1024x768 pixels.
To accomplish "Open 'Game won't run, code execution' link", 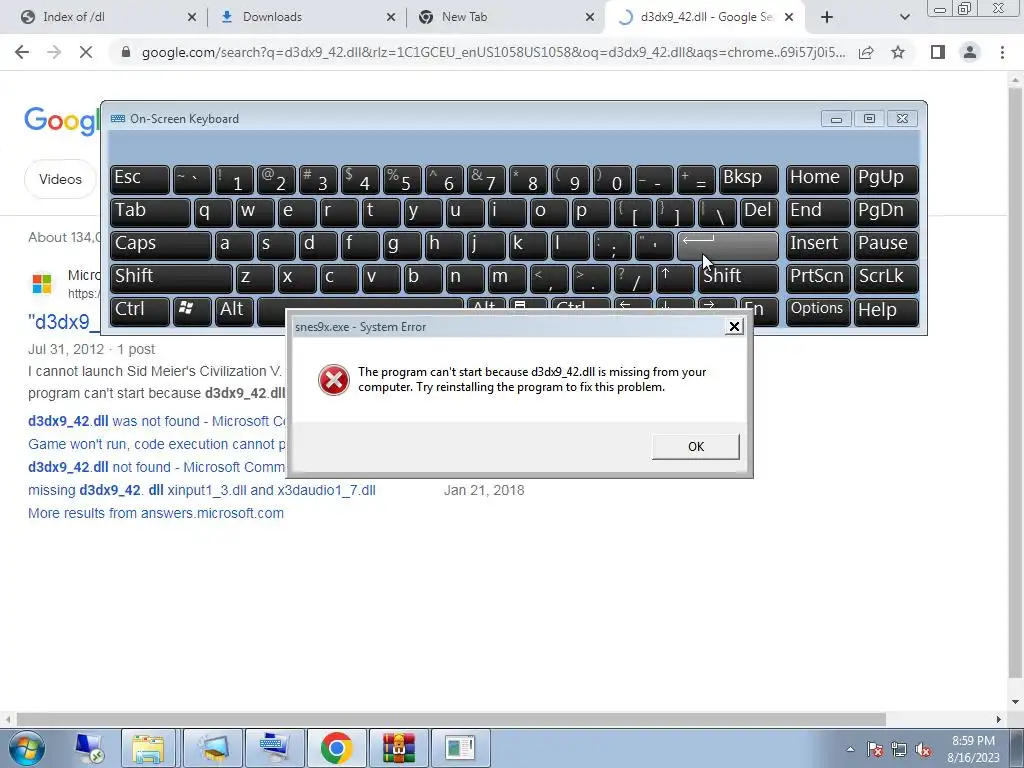I will [x=157, y=444].
